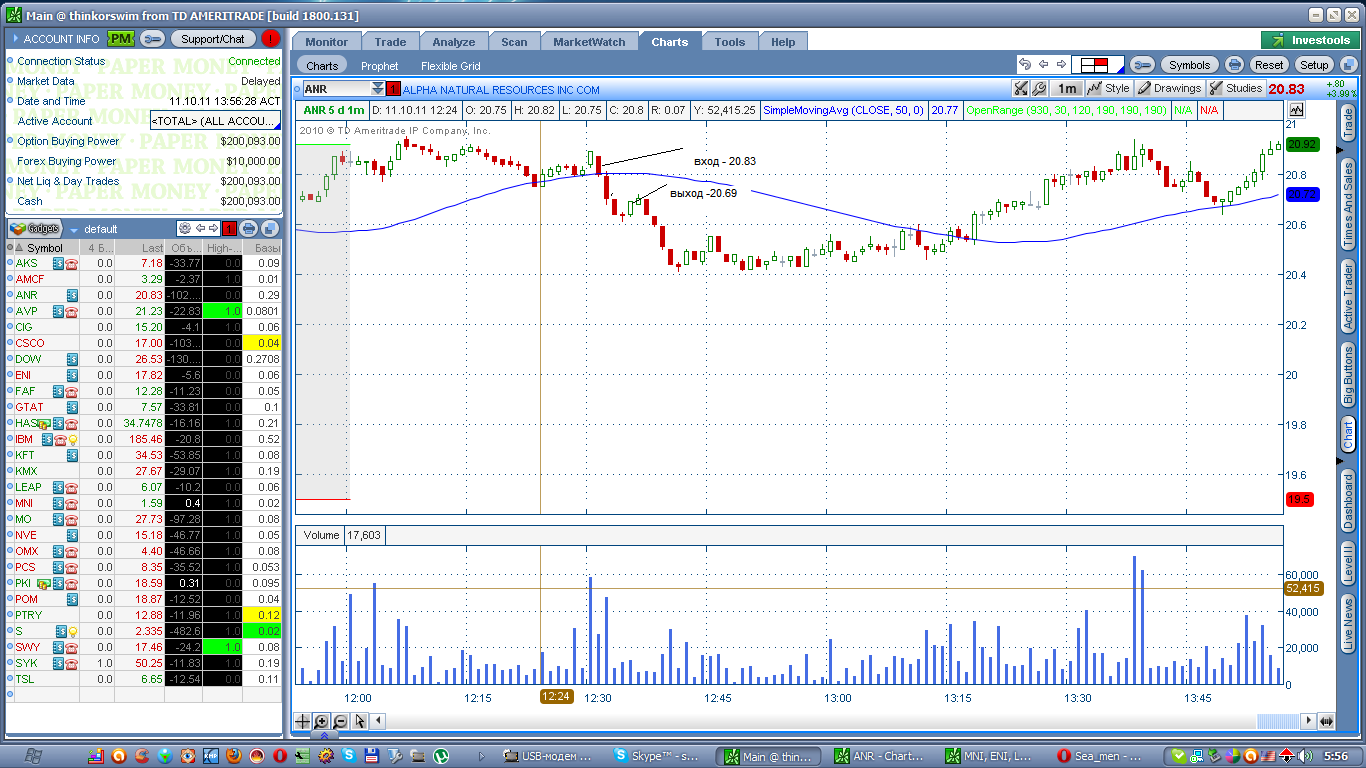
Task: Switch to the Monitor tab
Action: pos(326,42)
